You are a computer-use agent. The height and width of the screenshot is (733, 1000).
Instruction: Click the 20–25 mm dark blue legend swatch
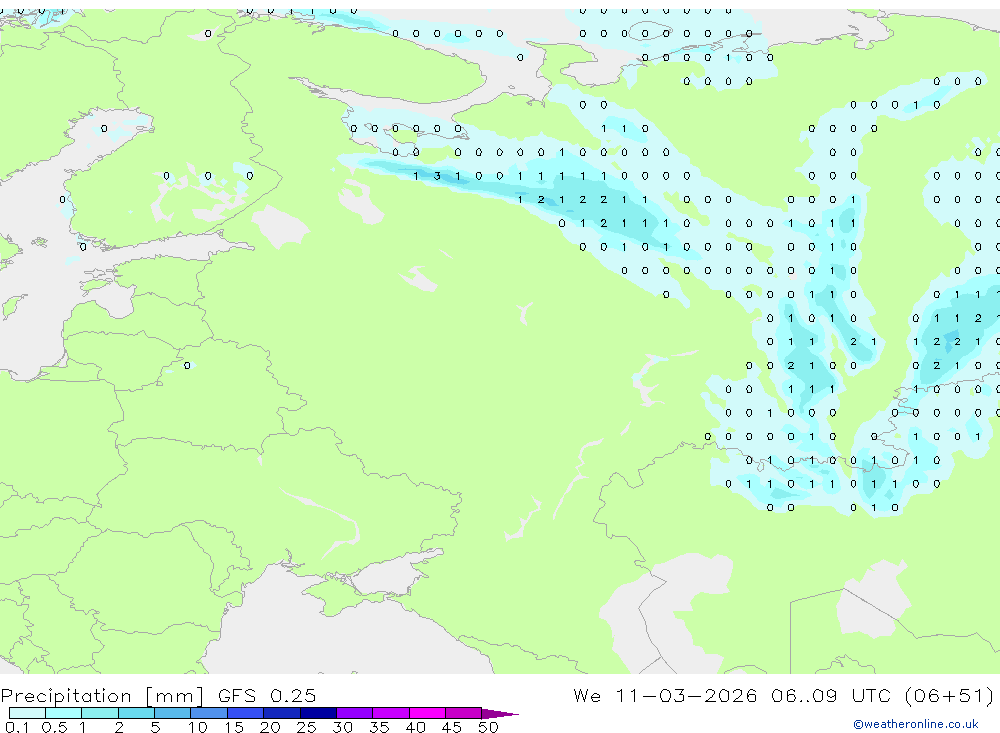pos(282,713)
